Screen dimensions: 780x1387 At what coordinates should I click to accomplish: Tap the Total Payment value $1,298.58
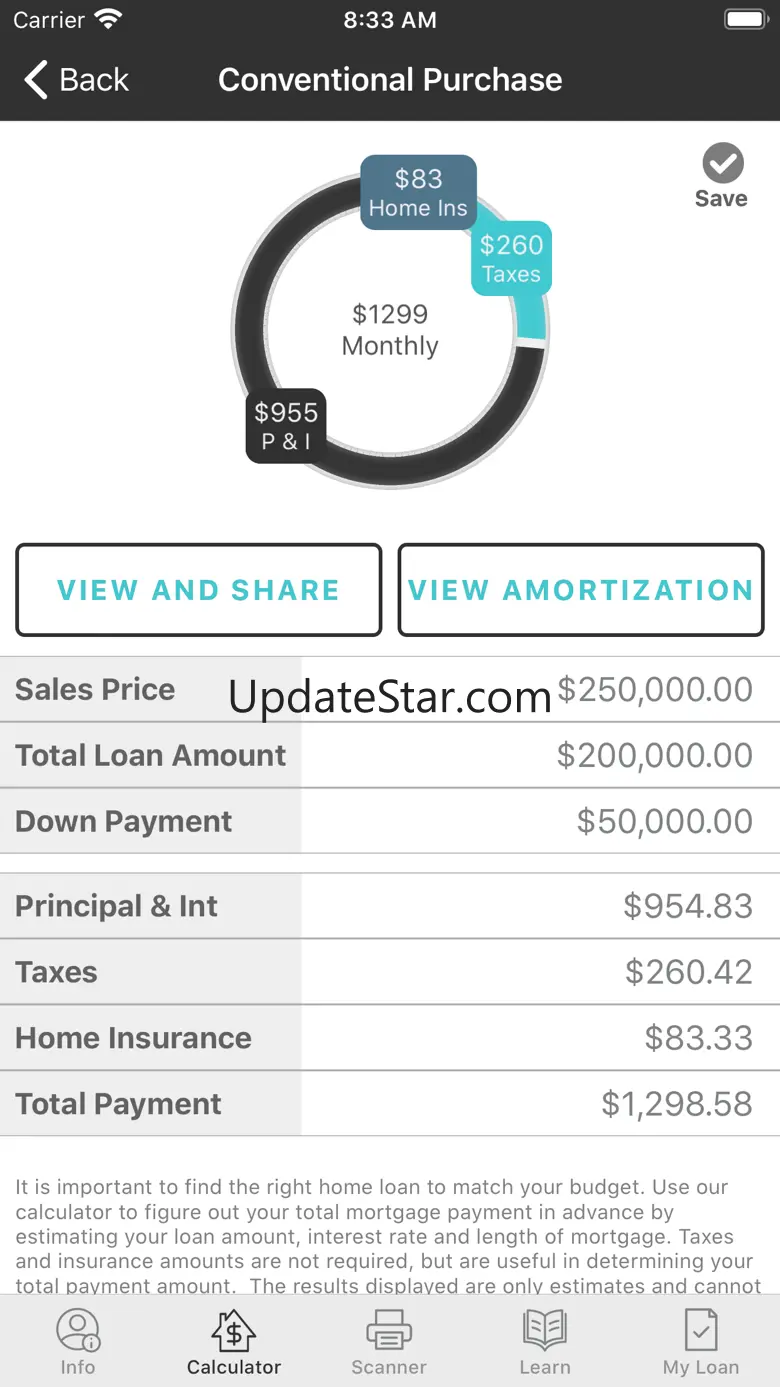[676, 1104]
